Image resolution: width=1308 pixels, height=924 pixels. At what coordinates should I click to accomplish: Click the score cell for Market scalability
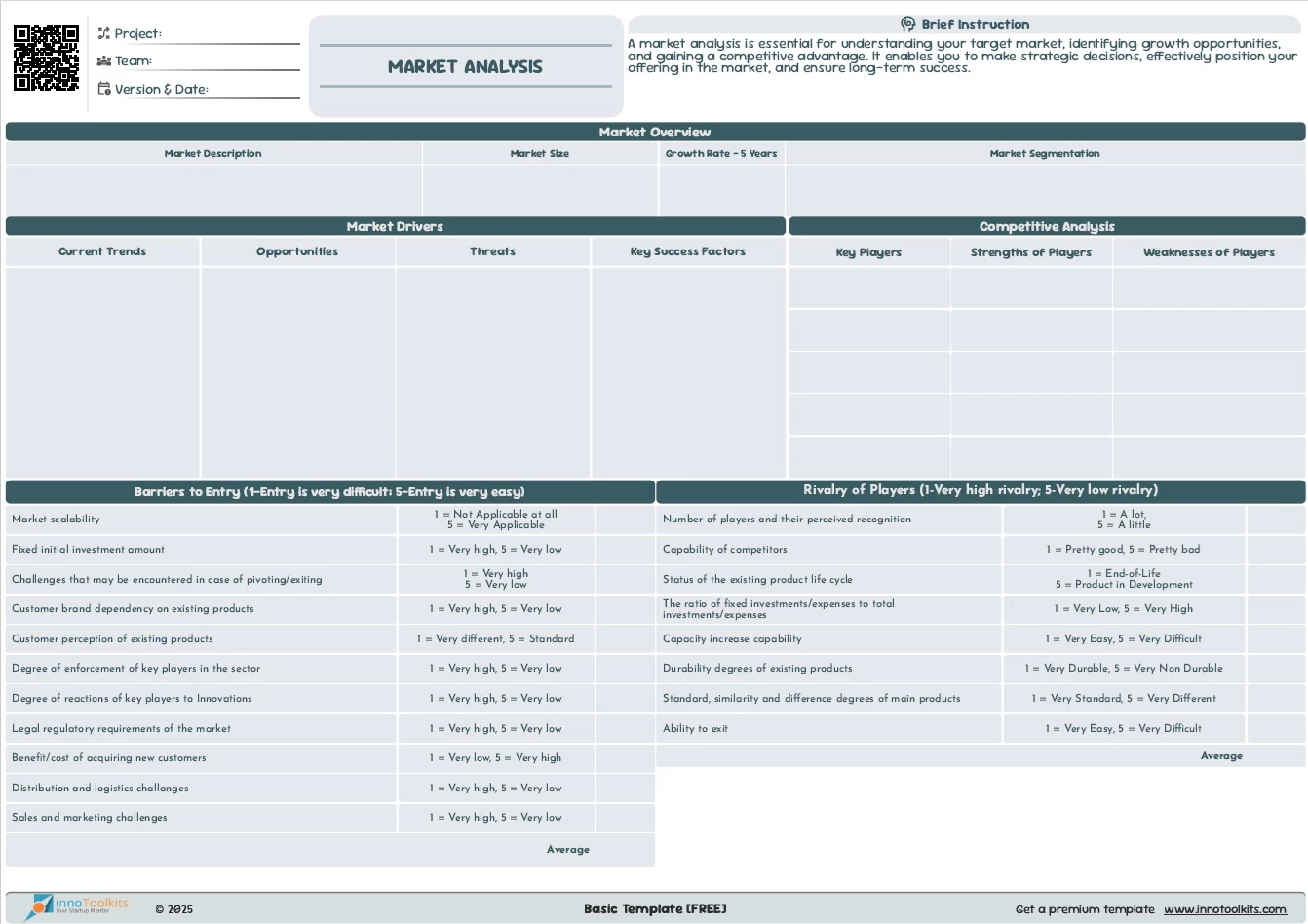pyautogui.click(x=624, y=520)
